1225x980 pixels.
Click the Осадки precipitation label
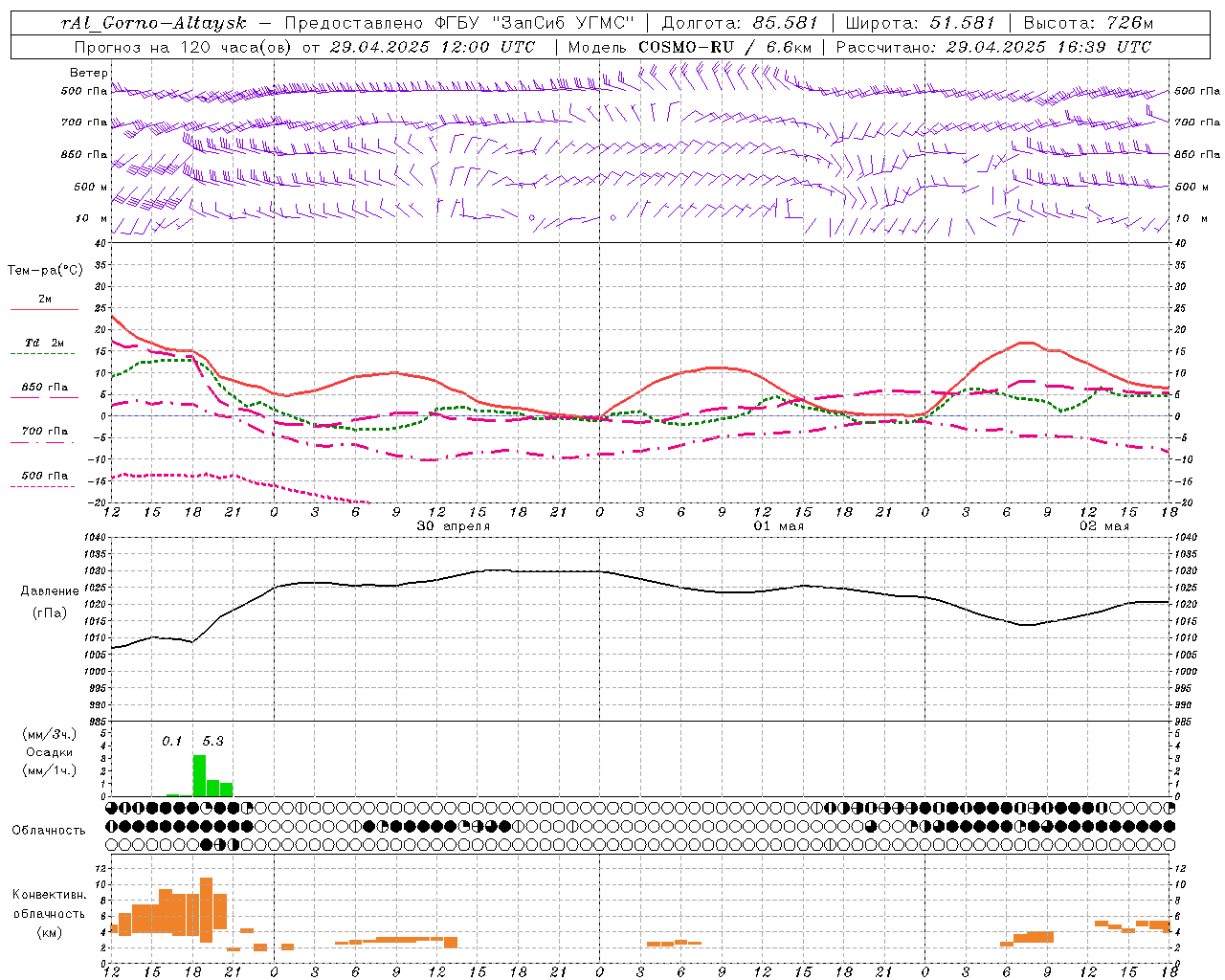tap(50, 752)
